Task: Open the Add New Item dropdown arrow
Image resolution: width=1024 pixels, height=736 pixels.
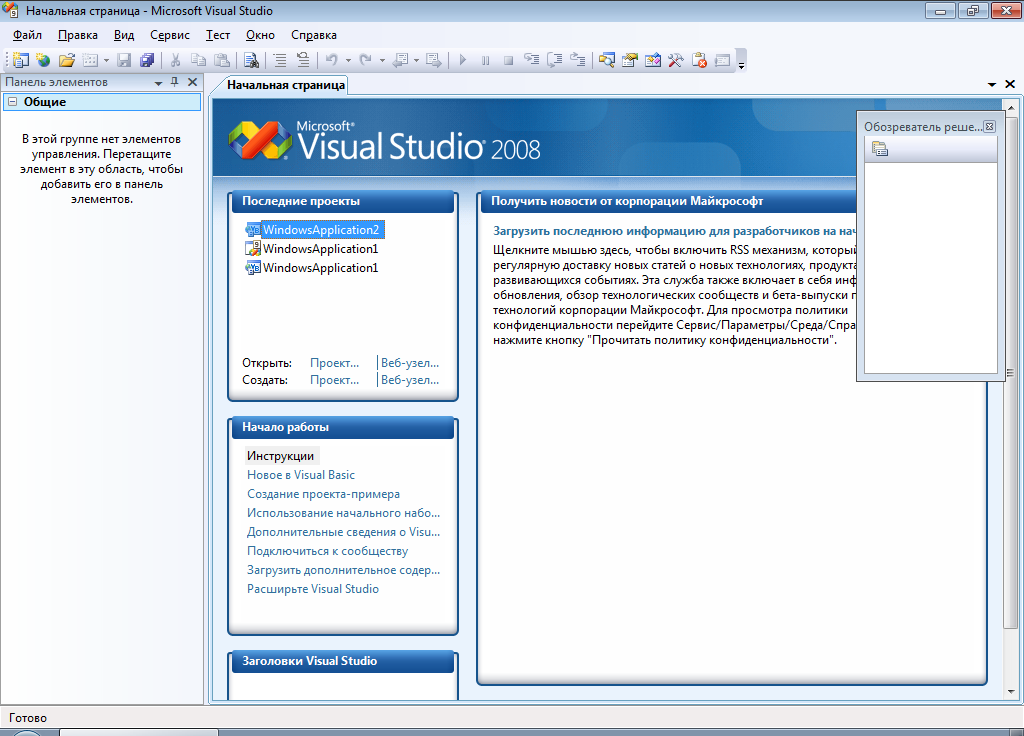Action: [x=106, y=61]
